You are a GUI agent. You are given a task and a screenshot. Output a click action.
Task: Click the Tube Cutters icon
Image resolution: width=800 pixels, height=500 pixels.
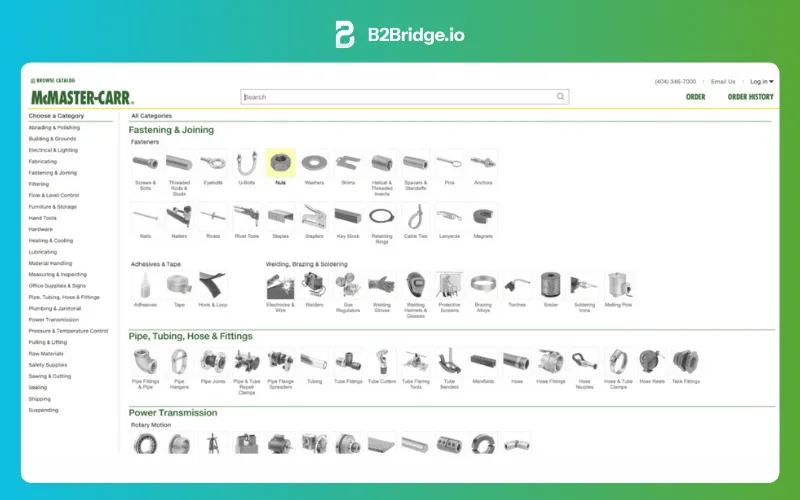pyautogui.click(x=382, y=362)
